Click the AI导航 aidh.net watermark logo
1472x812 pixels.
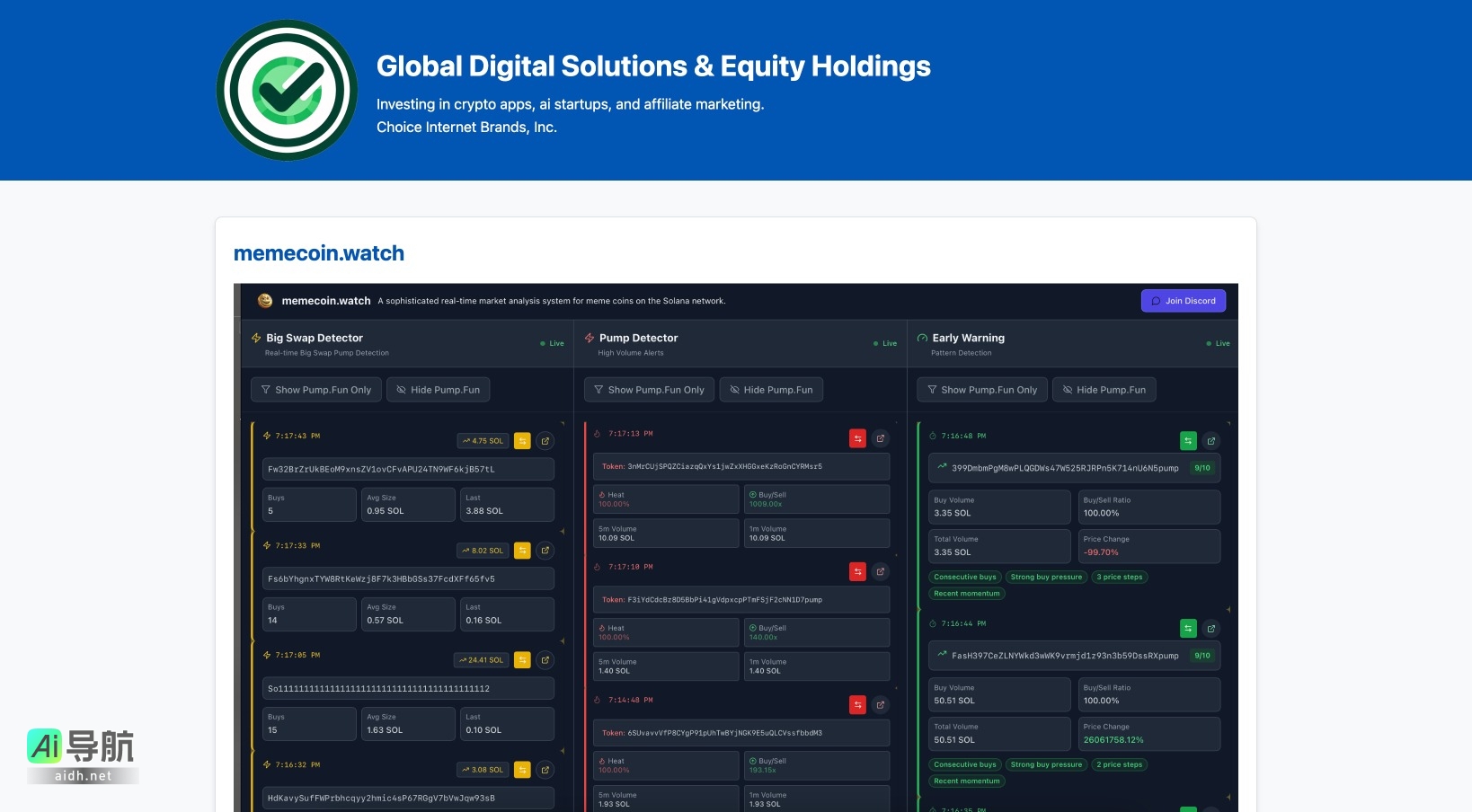pyautogui.click(x=82, y=755)
